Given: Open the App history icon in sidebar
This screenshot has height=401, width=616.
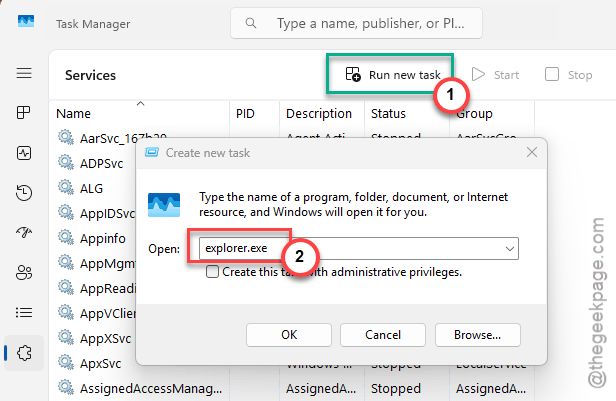Looking at the screenshot, I should 24,193.
